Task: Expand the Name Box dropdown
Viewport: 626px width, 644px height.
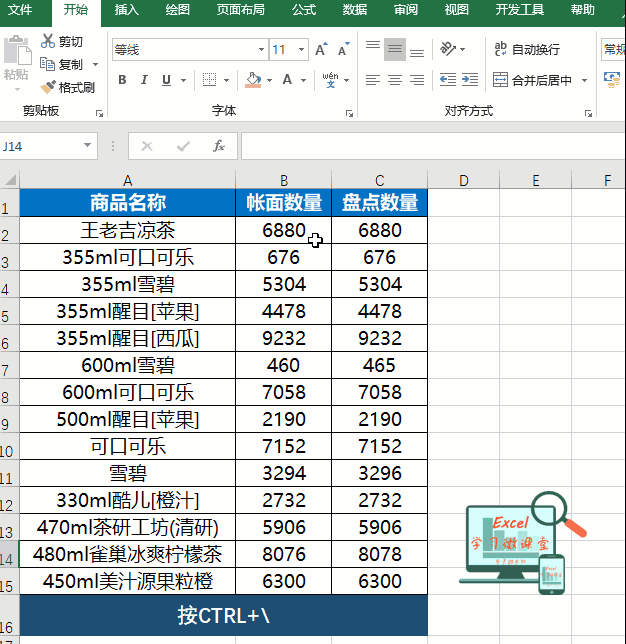Action: click(x=87, y=145)
